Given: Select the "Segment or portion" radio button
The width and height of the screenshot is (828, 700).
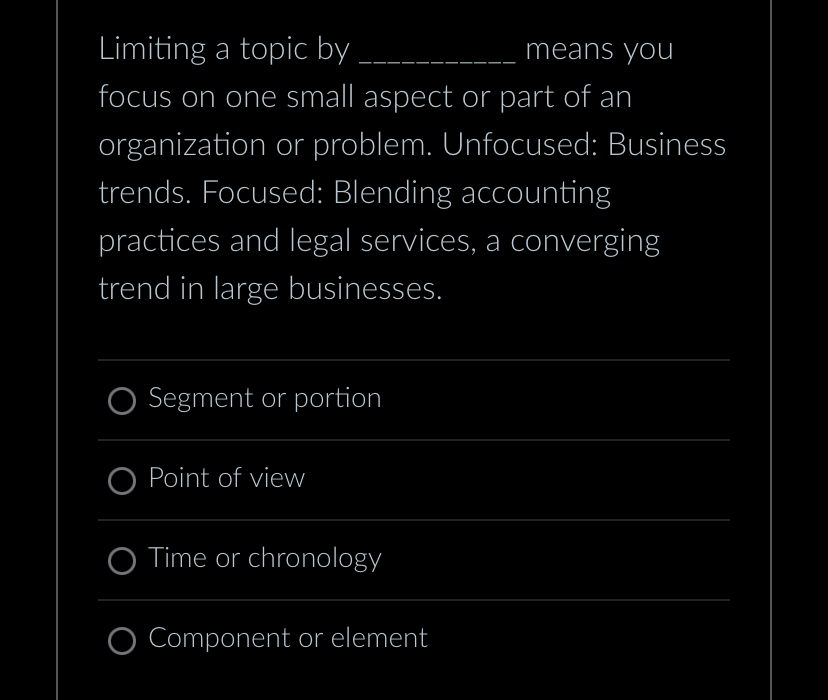Looking at the screenshot, I should 122,401.
